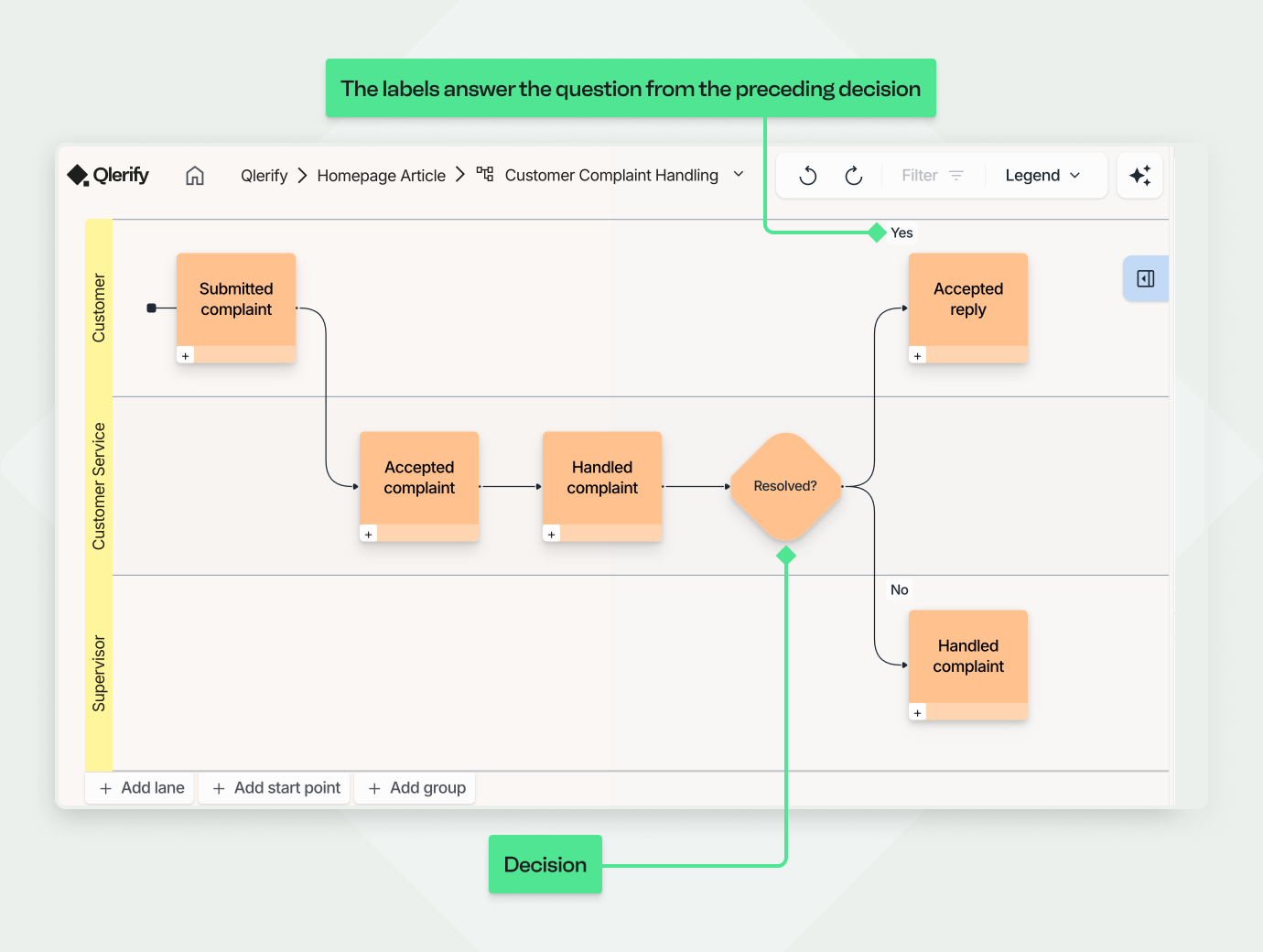Open the Customer Complaint Handling chevron menu
This screenshot has width=1263, height=952.
(x=739, y=174)
